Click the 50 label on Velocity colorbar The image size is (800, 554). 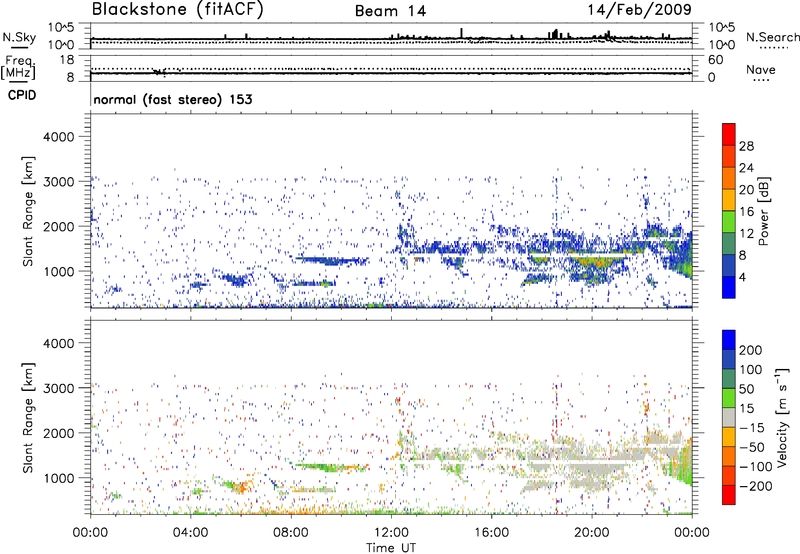click(x=746, y=389)
